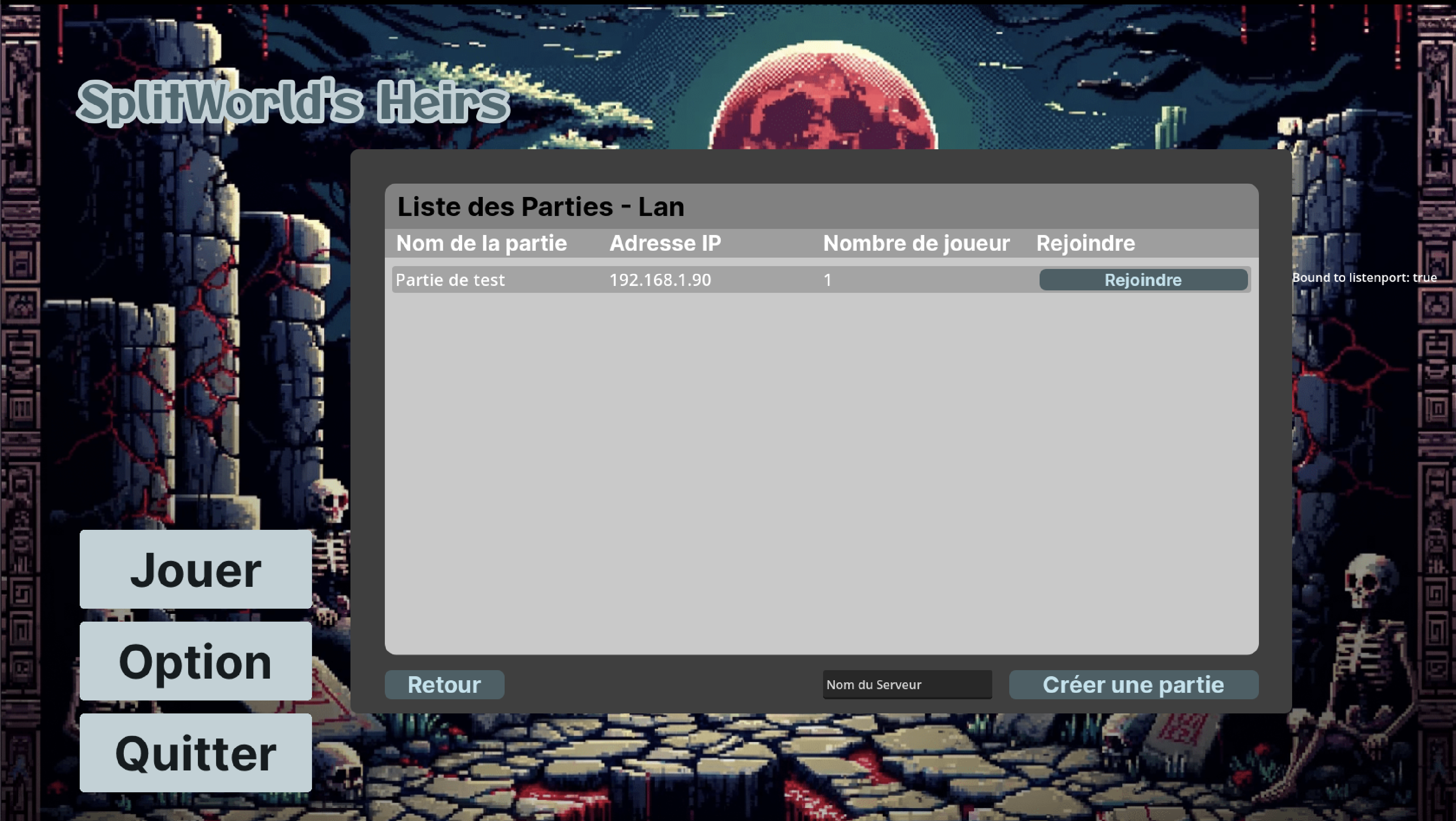
Task: Open the Option menu
Action: click(x=195, y=661)
